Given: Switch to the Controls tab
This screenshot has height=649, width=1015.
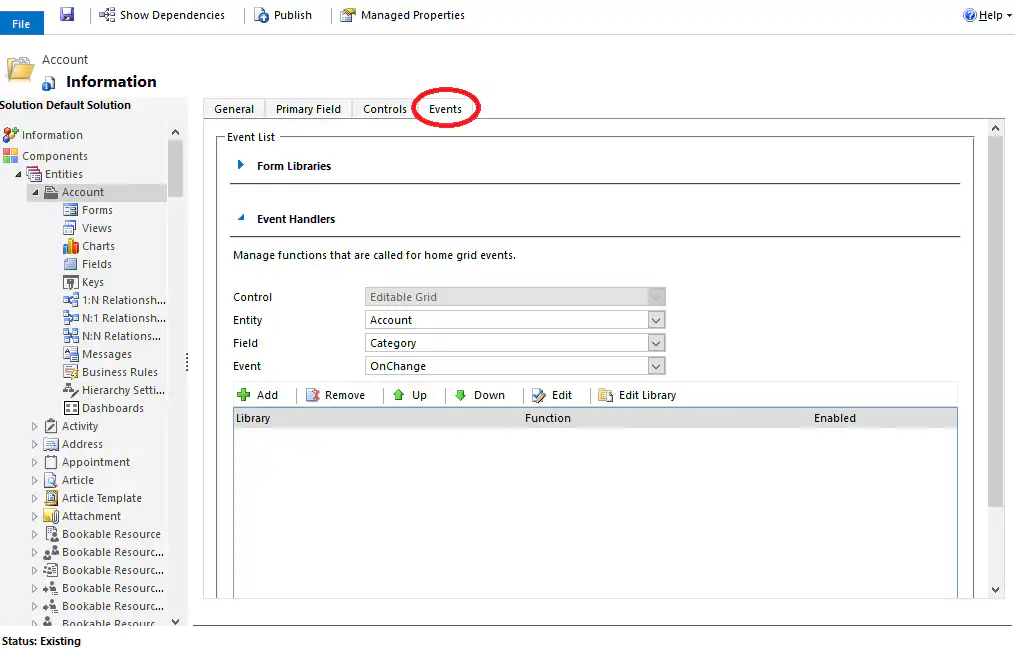Looking at the screenshot, I should (x=384, y=108).
